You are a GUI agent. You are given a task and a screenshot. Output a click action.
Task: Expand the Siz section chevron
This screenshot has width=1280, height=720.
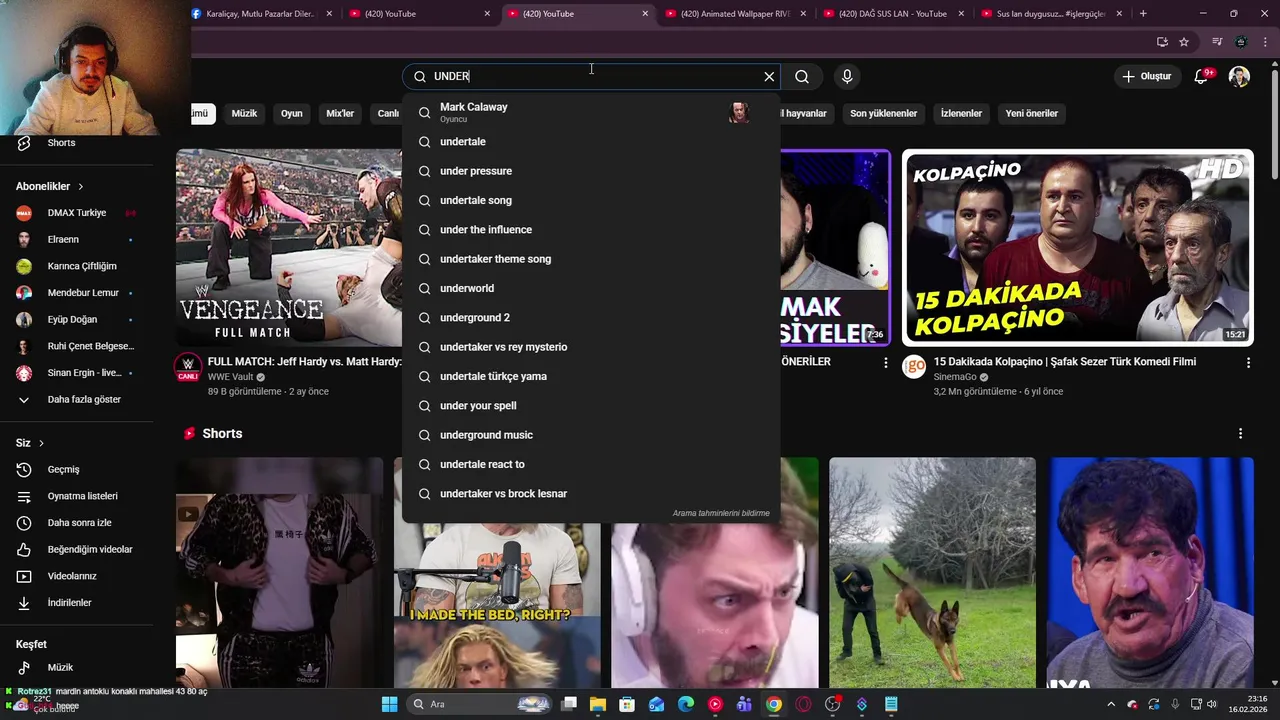tap(41, 443)
